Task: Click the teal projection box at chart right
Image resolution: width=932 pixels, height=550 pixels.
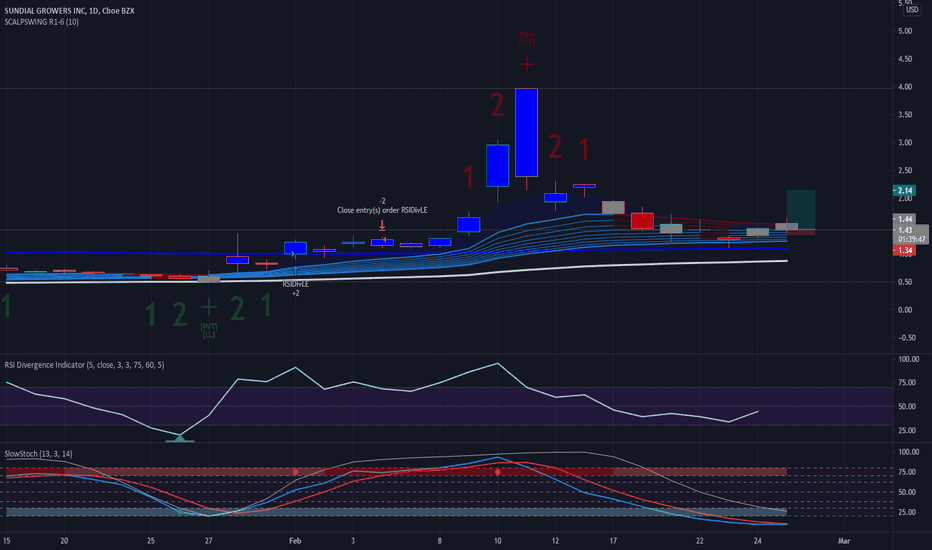Action: point(801,209)
